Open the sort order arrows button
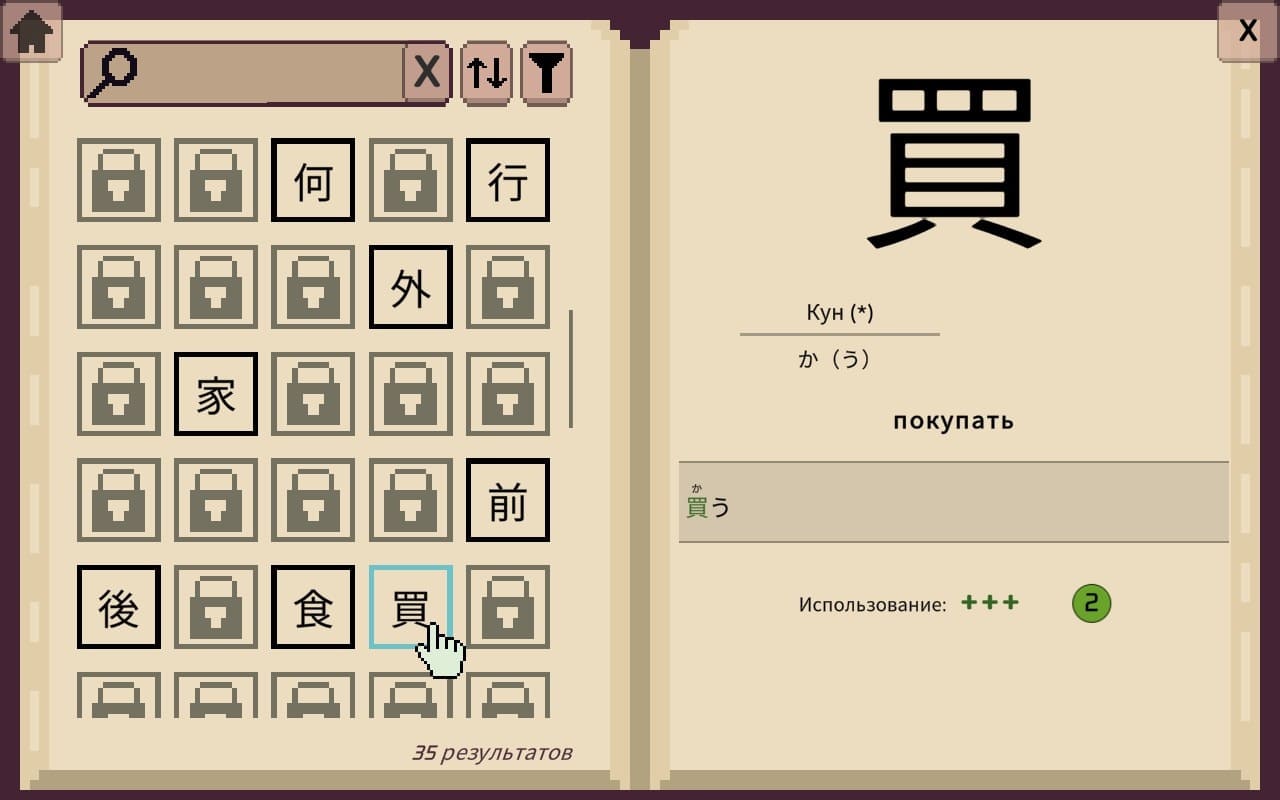 (x=486, y=73)
